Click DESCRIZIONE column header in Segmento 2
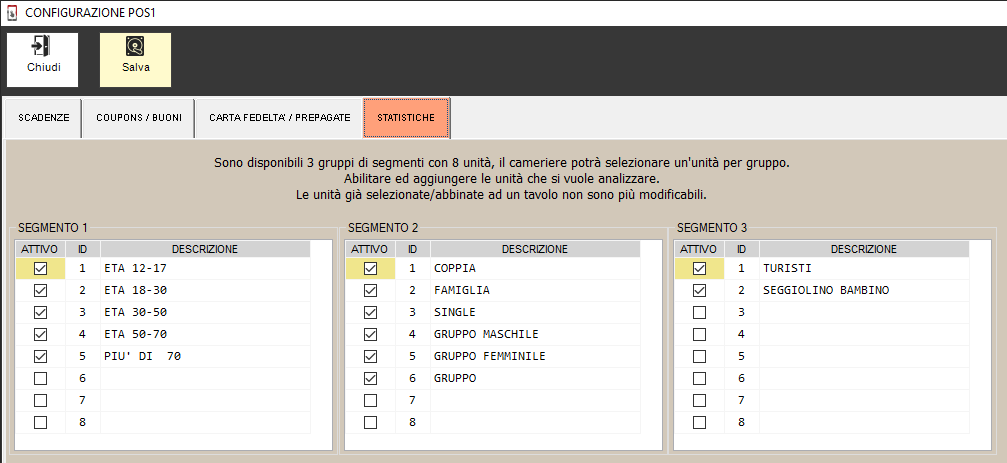The image size is (1007, 463). [x=534, y=249]
